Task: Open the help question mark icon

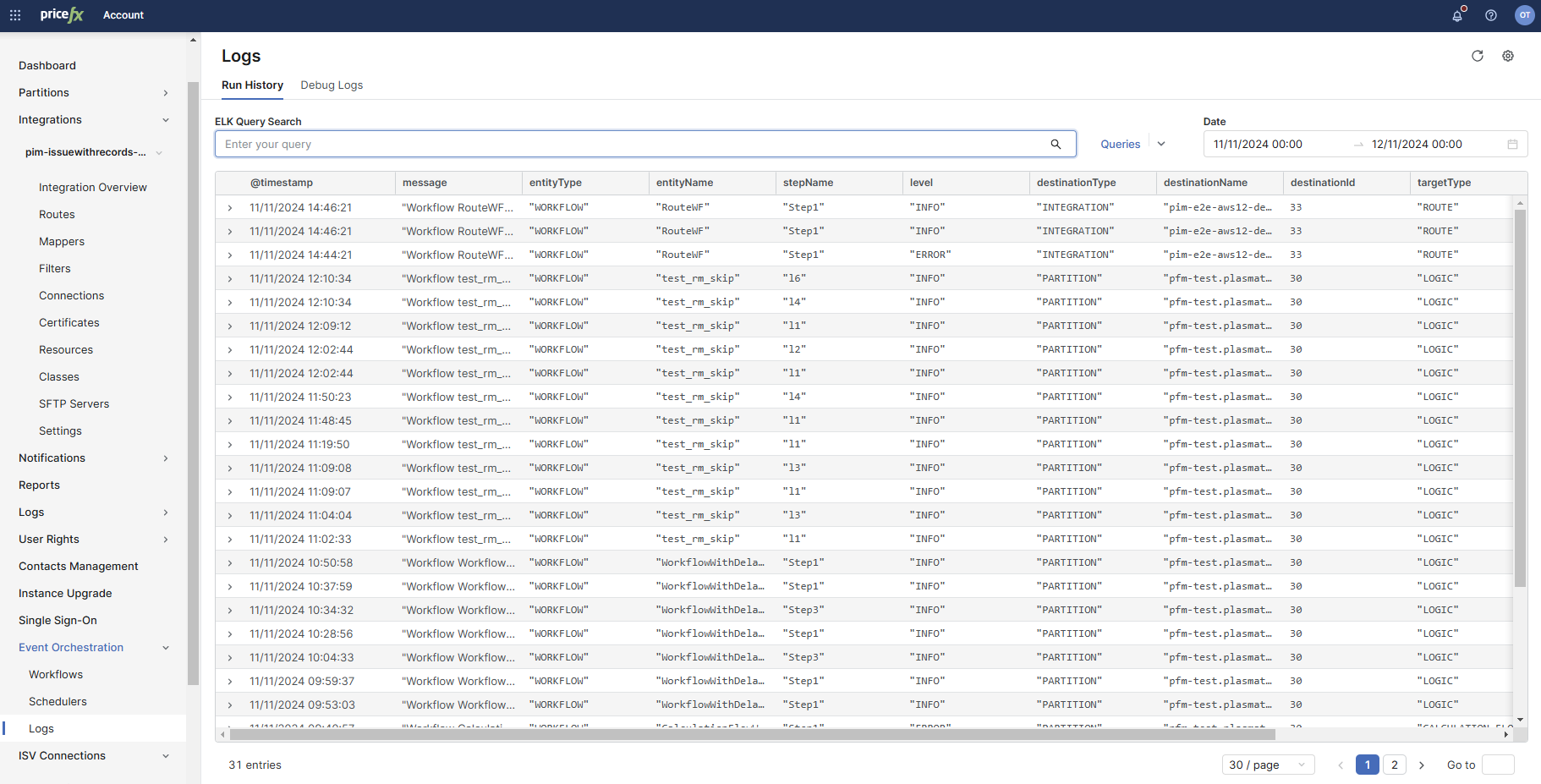Action: click(x=1491, y=15)
